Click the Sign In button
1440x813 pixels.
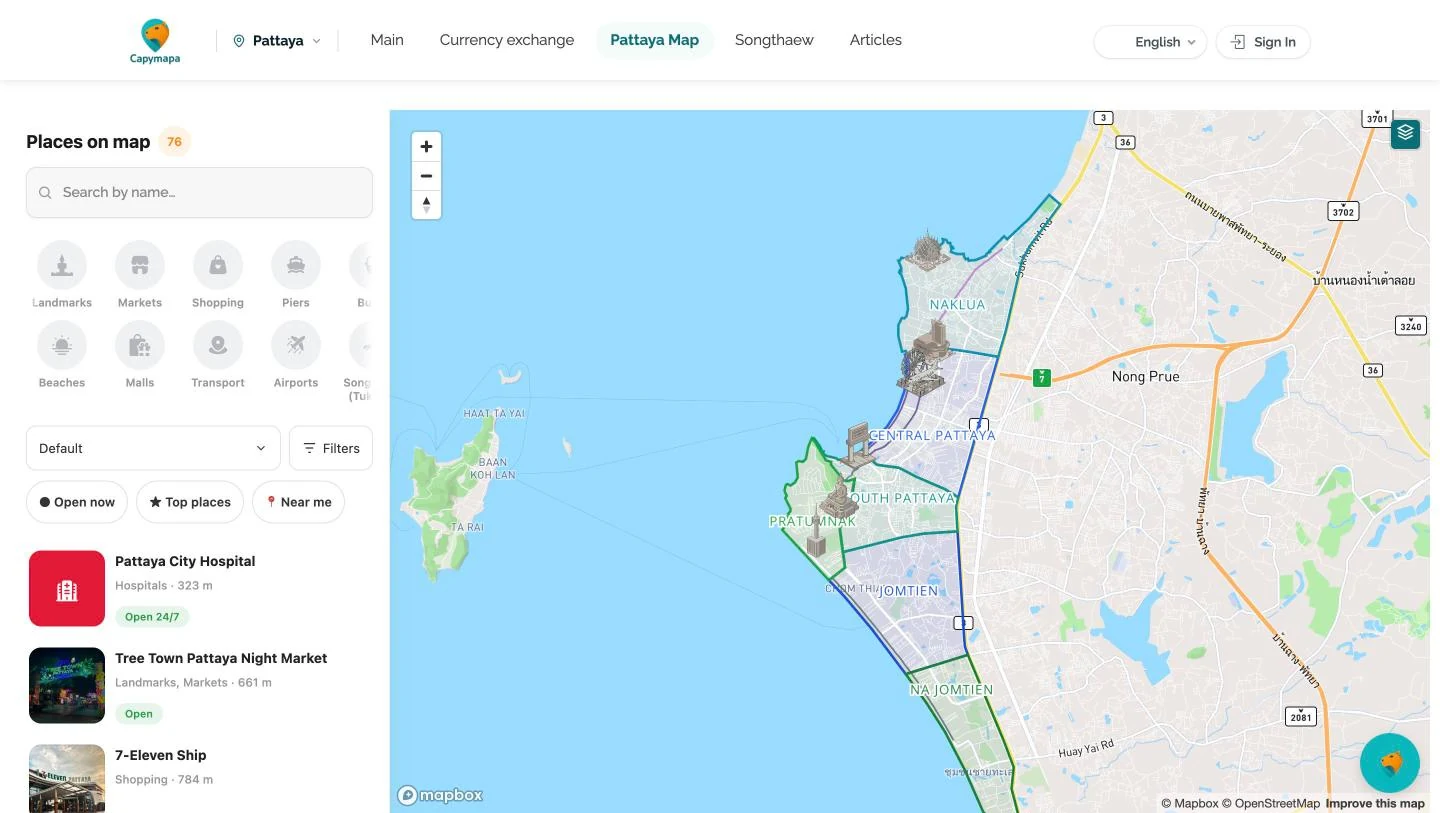[1263, 42]
